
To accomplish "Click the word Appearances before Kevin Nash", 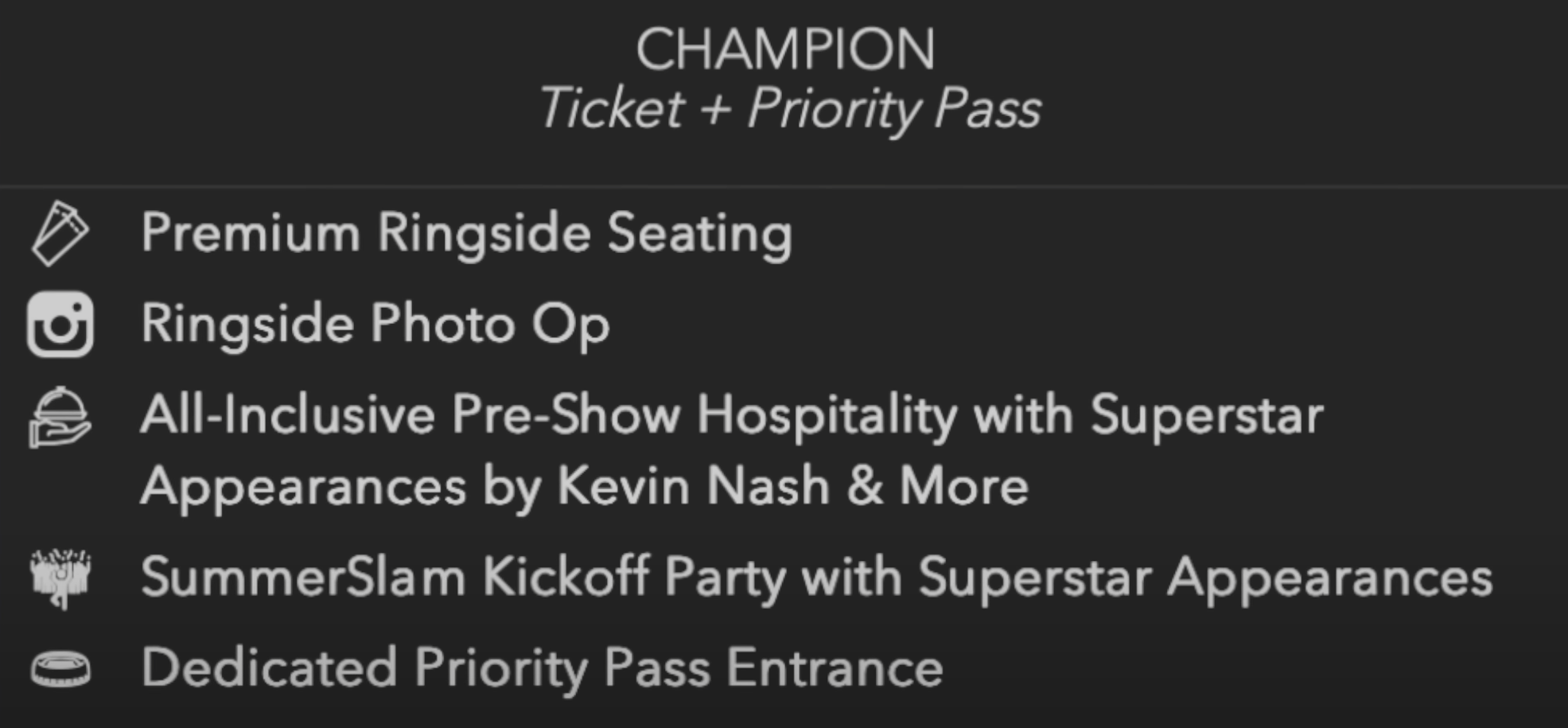I will [303, 485].
